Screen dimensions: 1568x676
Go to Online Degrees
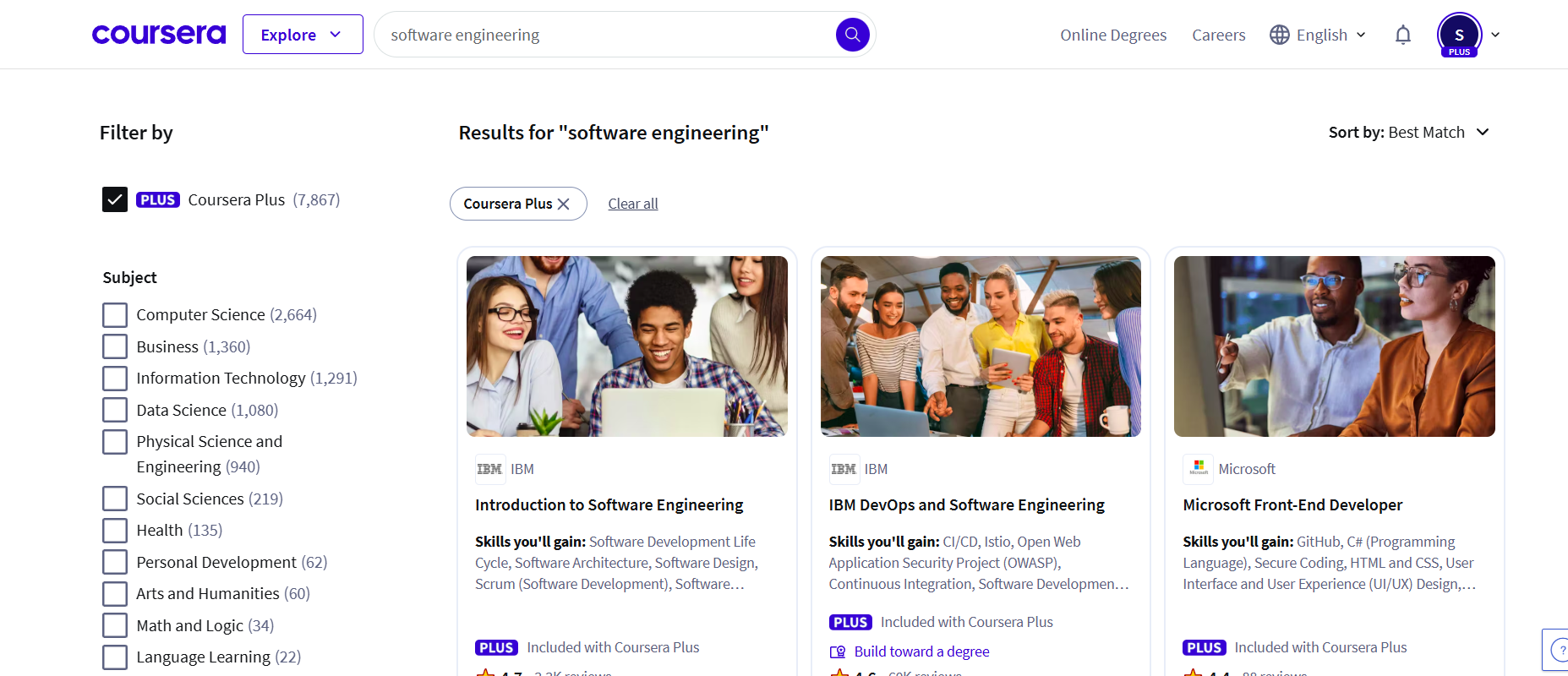pyautogui.click(x=1112, y=35)
